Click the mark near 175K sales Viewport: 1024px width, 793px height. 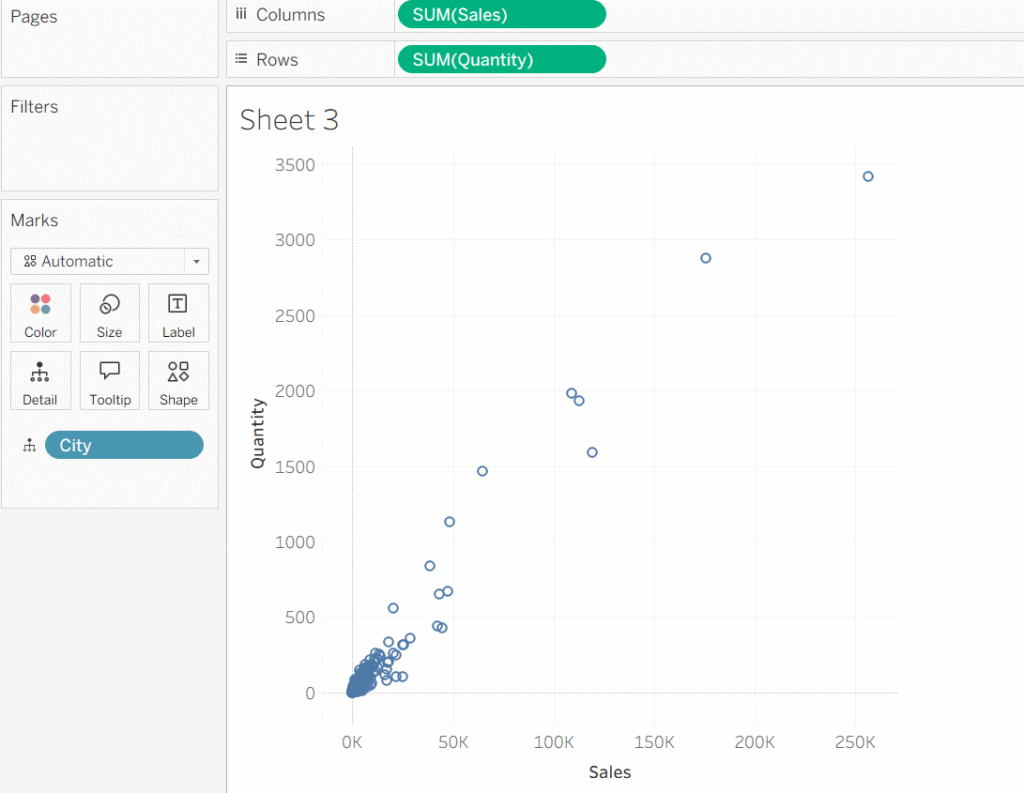click(705, 258)
